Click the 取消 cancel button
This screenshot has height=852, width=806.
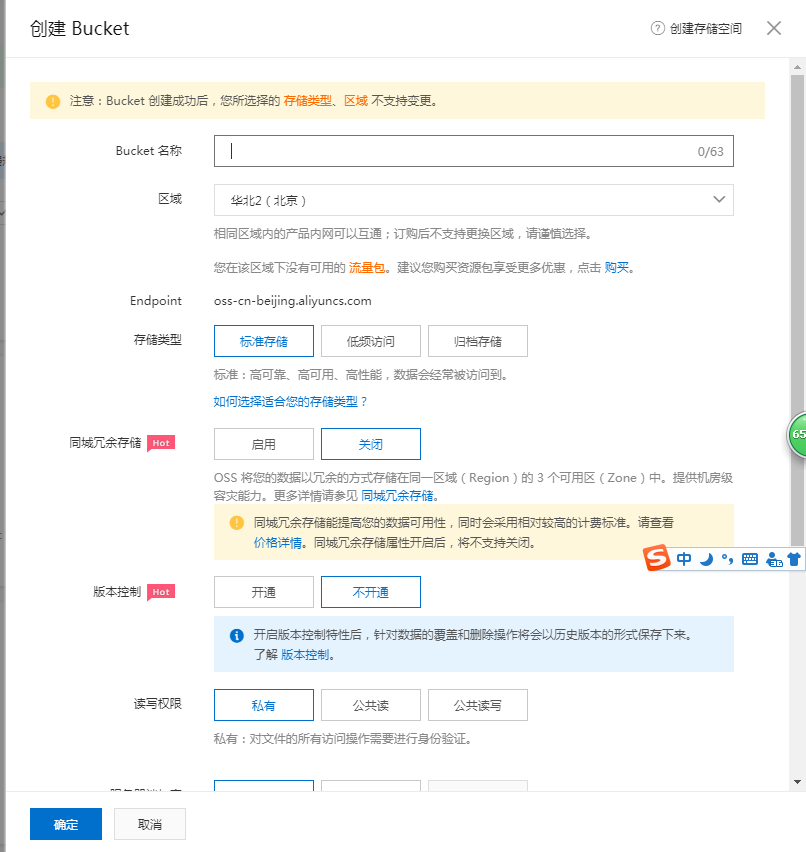coord(149,823)
